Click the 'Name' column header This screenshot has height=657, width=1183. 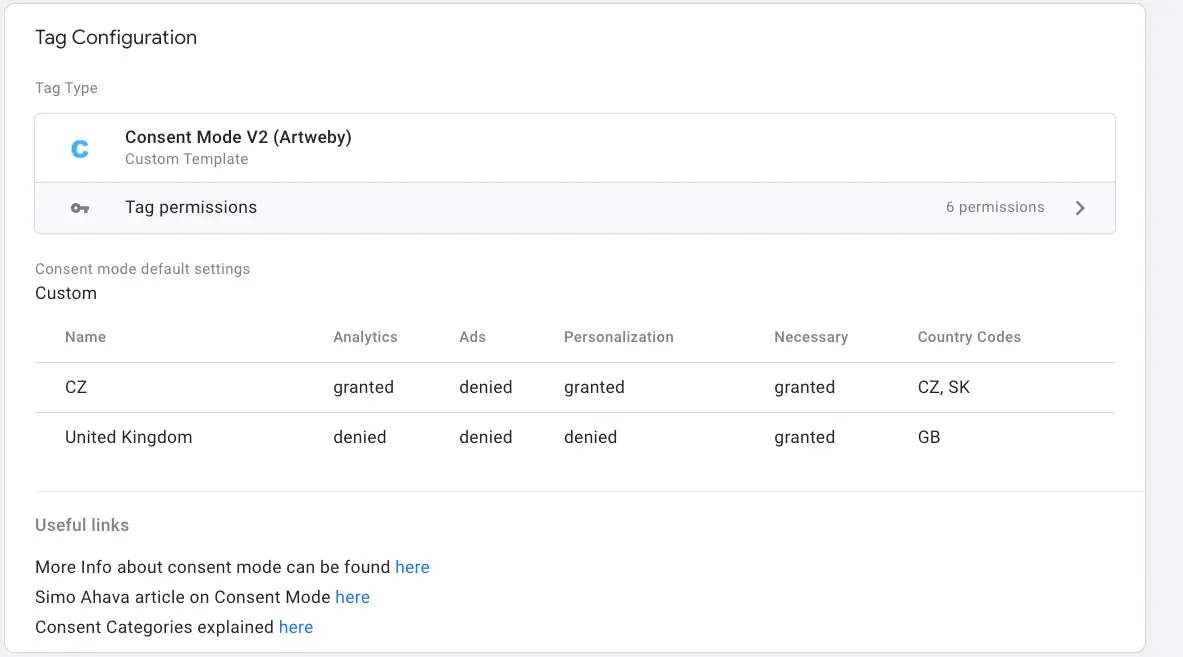tap(85, 337)
